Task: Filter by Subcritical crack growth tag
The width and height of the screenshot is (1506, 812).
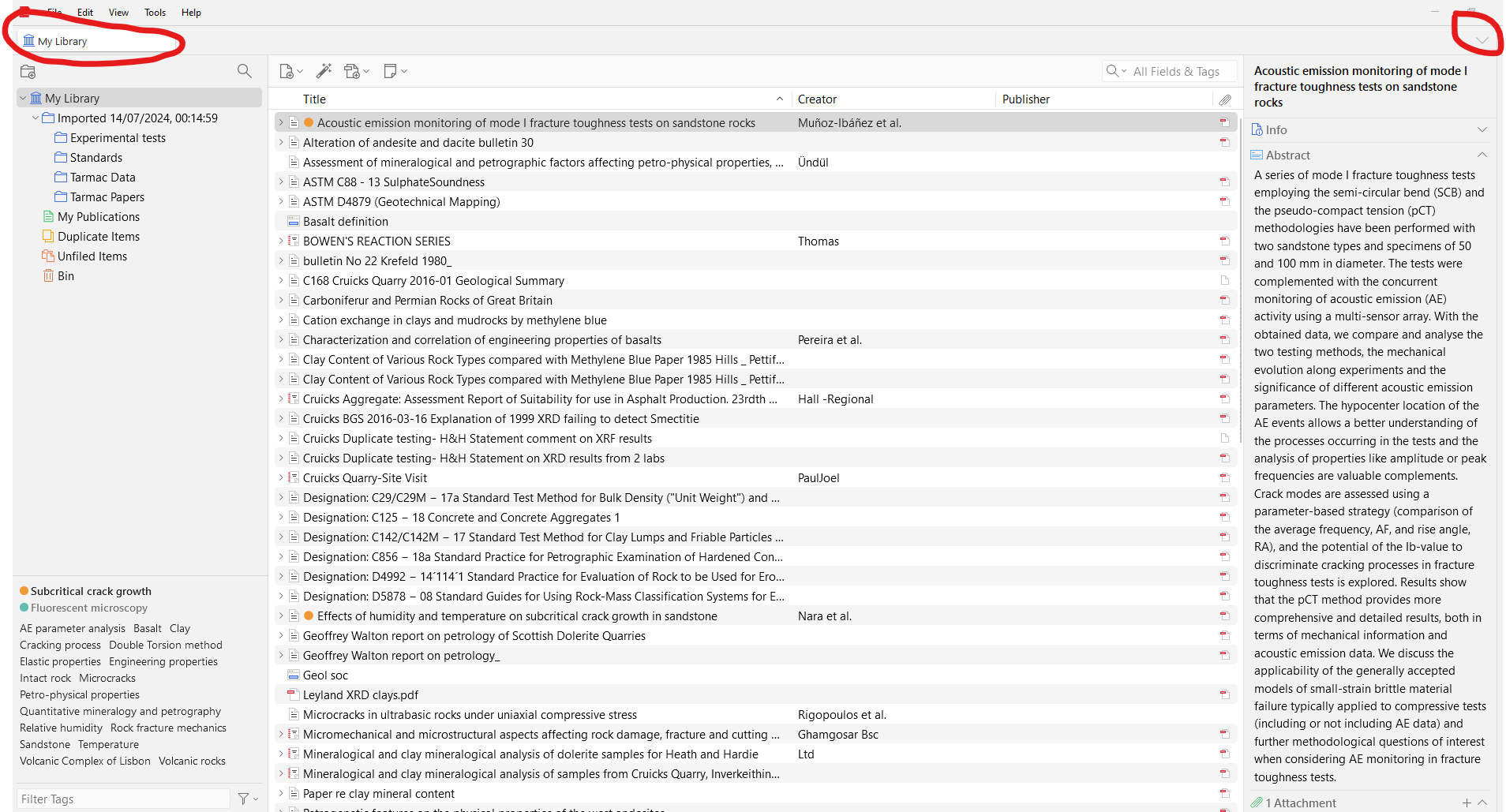Action: tap(85, 591)
